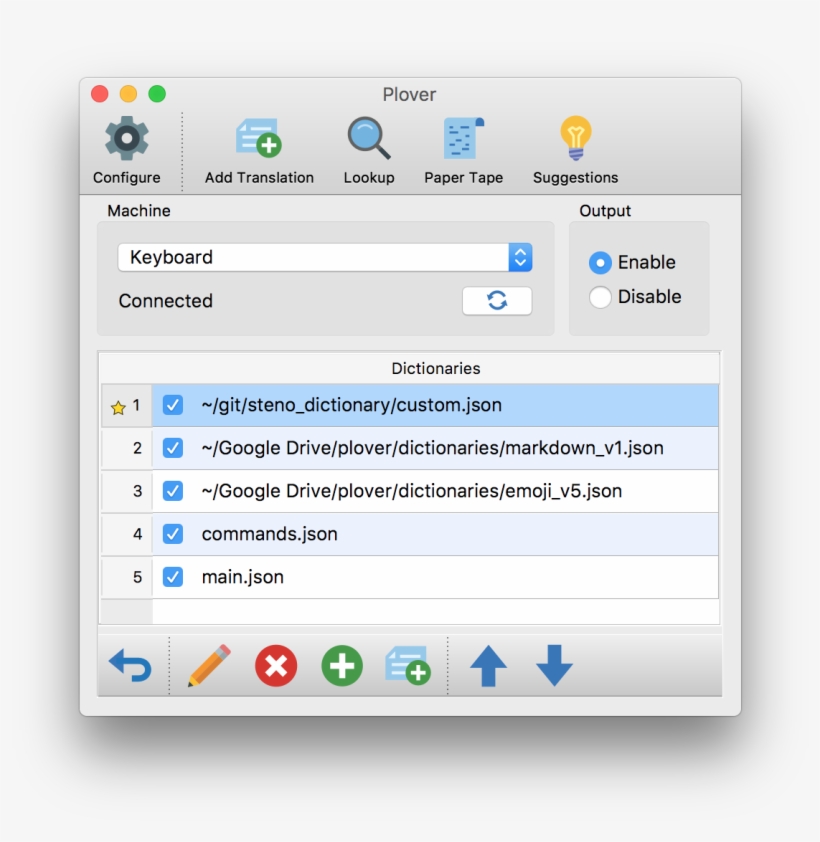The image size is (820, 842).
Task: Click add translation icon in bottom toolbar
Action: tap(408, 666)
